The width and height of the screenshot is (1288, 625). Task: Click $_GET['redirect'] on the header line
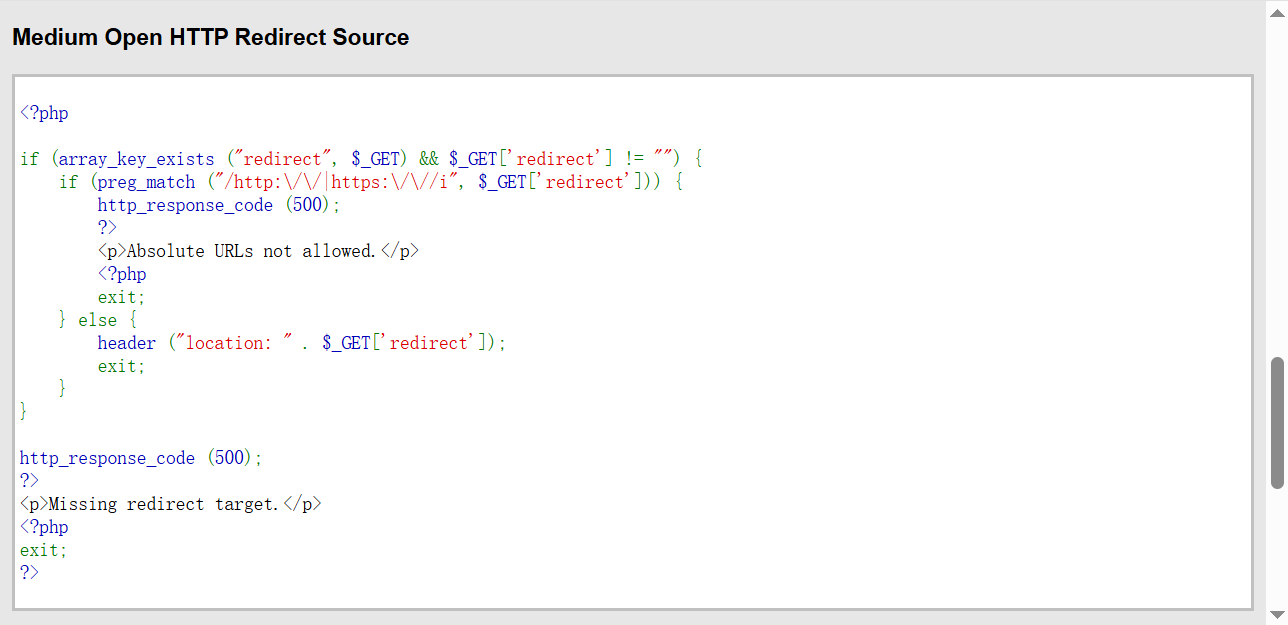399,343
